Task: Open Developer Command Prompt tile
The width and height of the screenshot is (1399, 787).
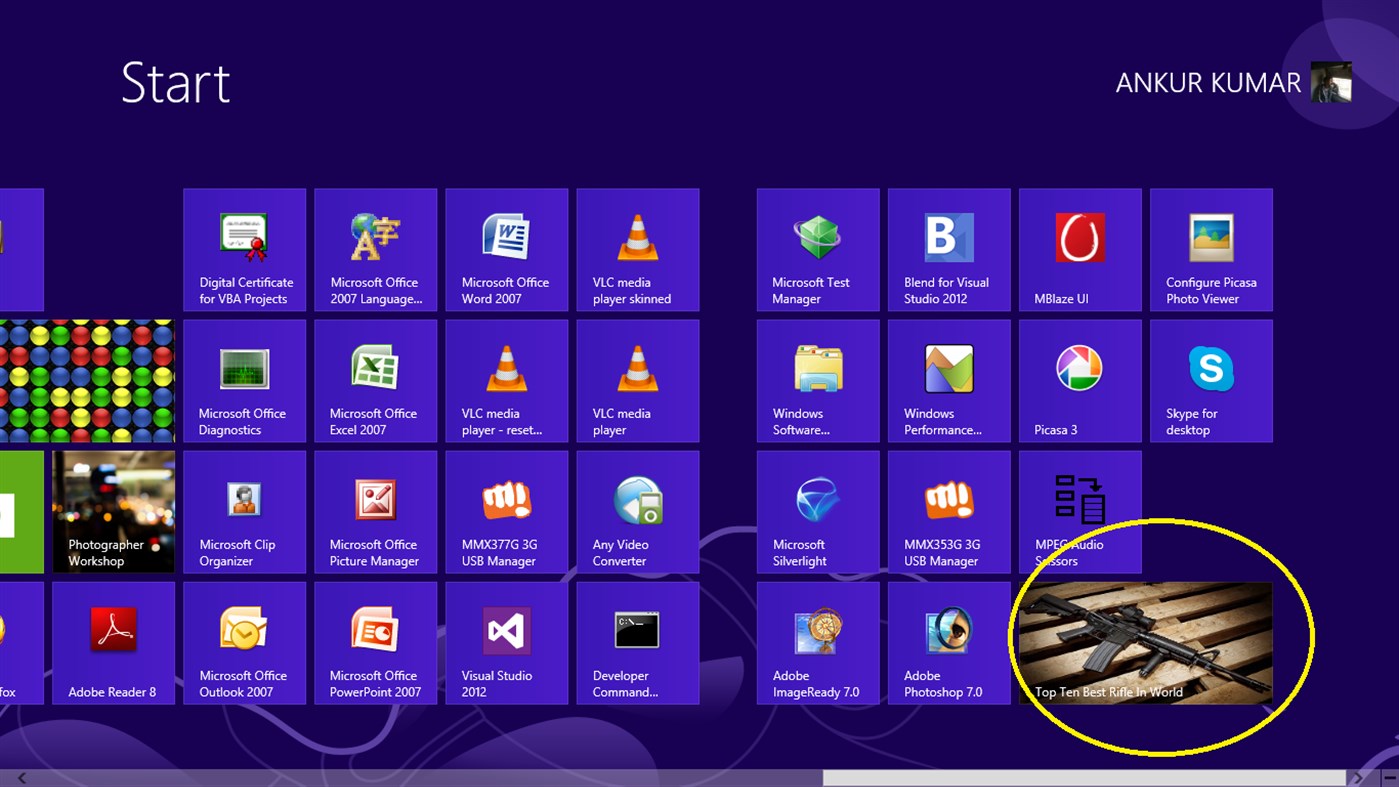Action: tap(638, 643)
